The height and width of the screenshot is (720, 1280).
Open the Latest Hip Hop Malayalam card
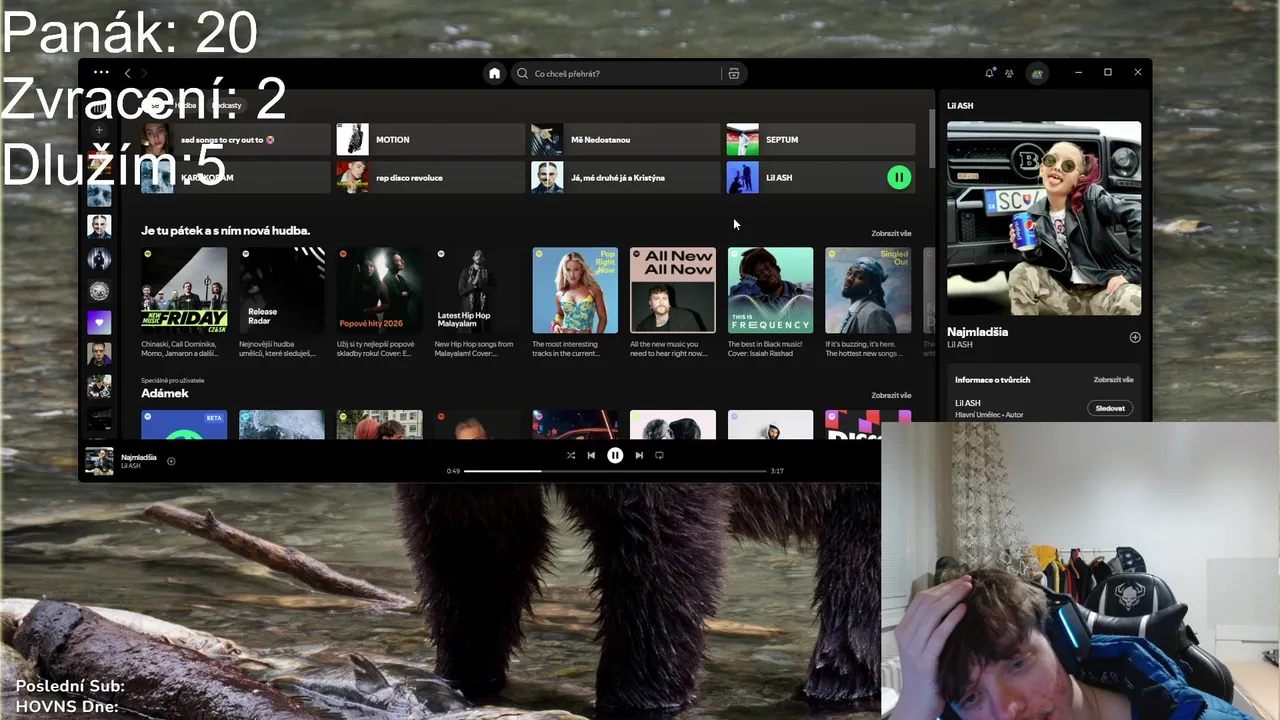click(477, 303)
